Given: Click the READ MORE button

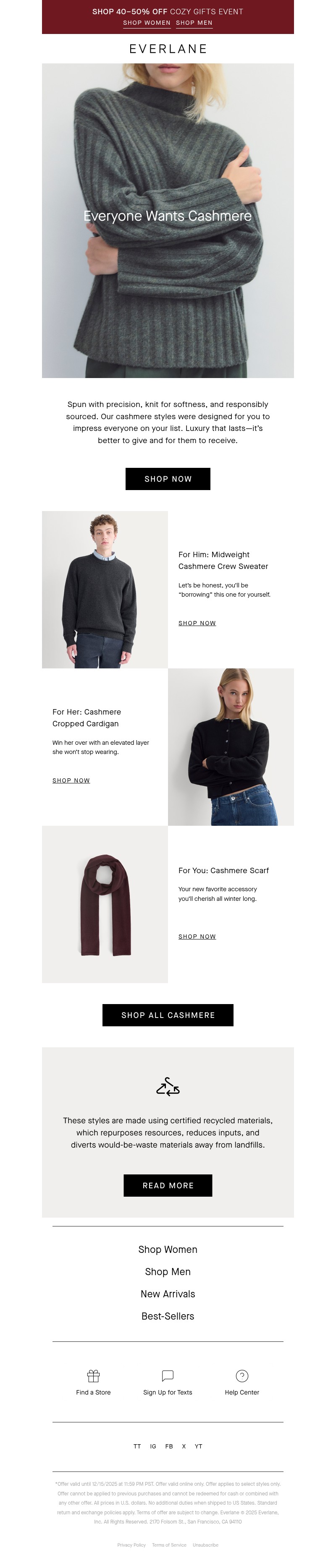Looking at the screenshot, I should click(x=168, y=1185).
